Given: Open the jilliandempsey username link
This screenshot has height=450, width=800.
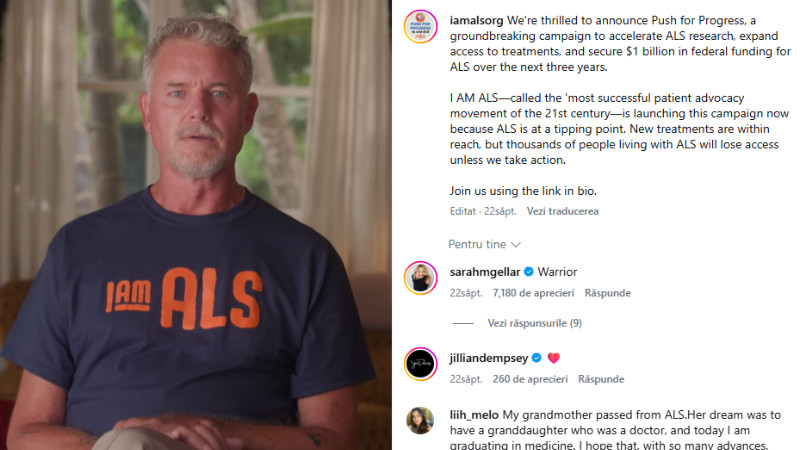Looking at the screenshot, I should pyautogui.click(x=489, y=358).
